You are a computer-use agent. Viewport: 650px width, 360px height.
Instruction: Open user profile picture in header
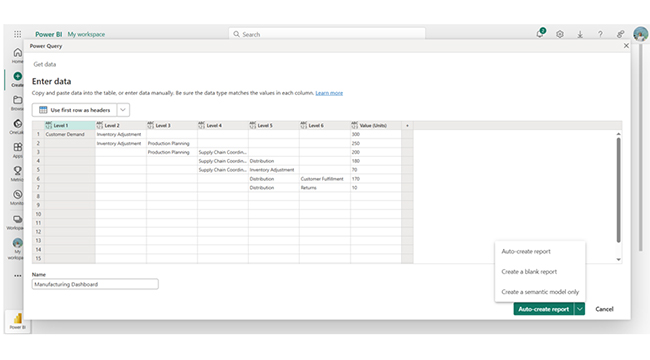[640, 34]
